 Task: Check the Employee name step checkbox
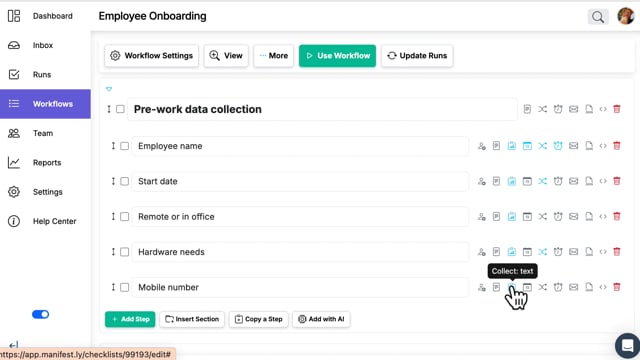point(124,146)
